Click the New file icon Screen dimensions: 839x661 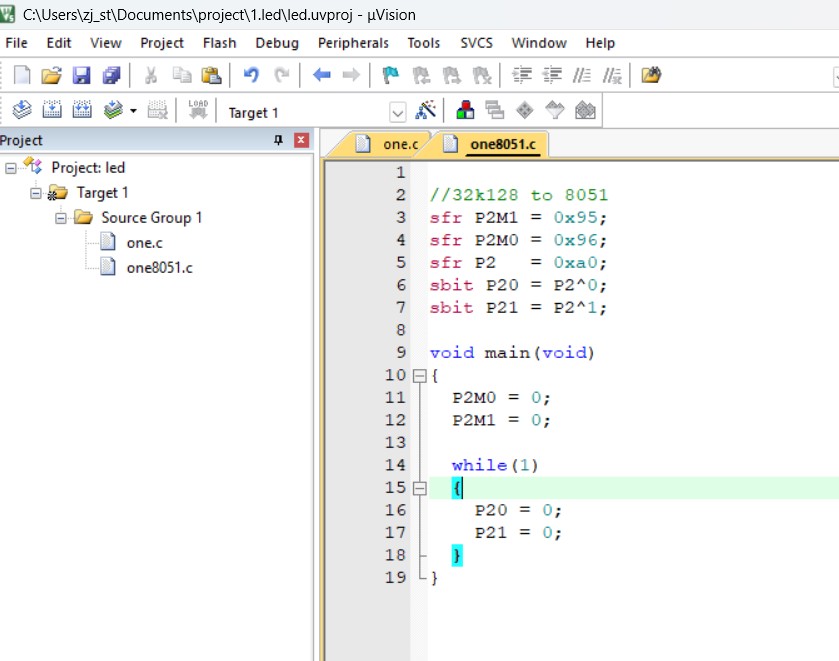coord(22,75)
